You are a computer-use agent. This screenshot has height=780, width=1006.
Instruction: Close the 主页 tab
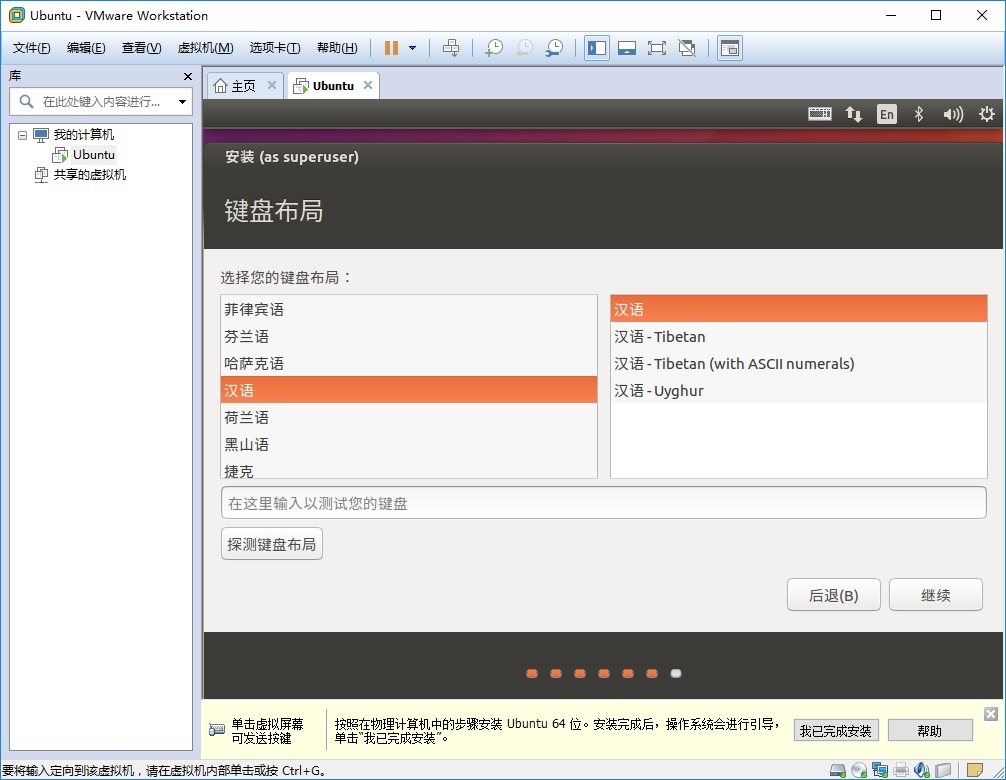click(x=272, y=85)
